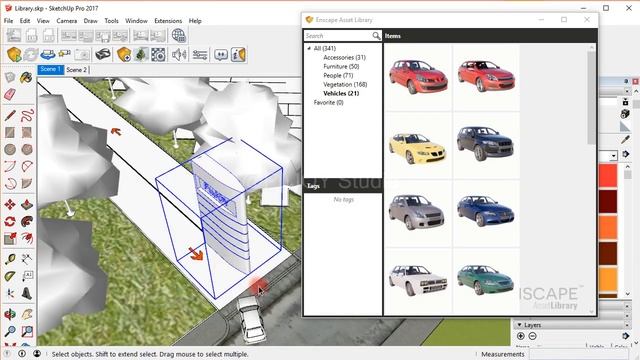The width and height of the screenshot is (640, 360).
Task: Open Enscape feedback speech bubble icon
Action: click(221, 54)
